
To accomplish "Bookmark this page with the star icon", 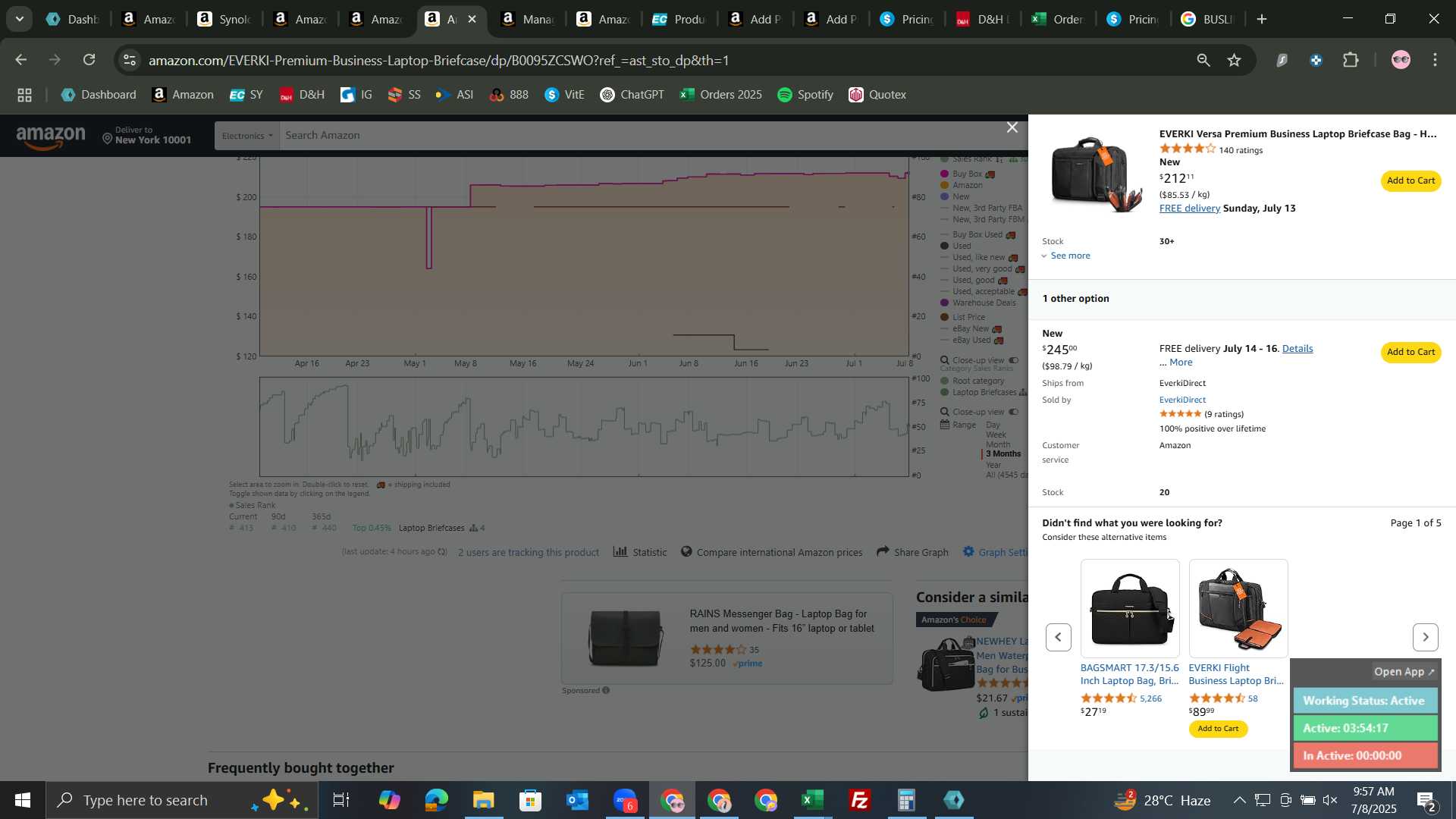I will coord(1235,60).
